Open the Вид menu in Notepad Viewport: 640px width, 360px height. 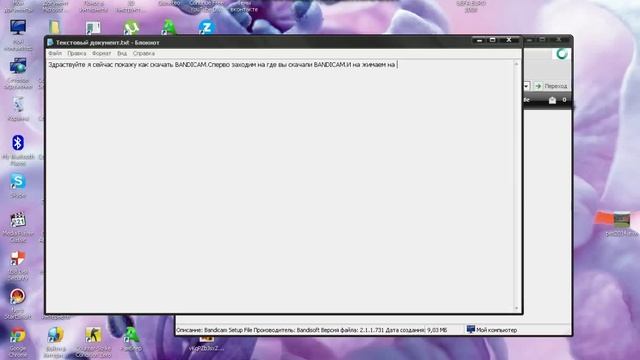coord(122,53)
